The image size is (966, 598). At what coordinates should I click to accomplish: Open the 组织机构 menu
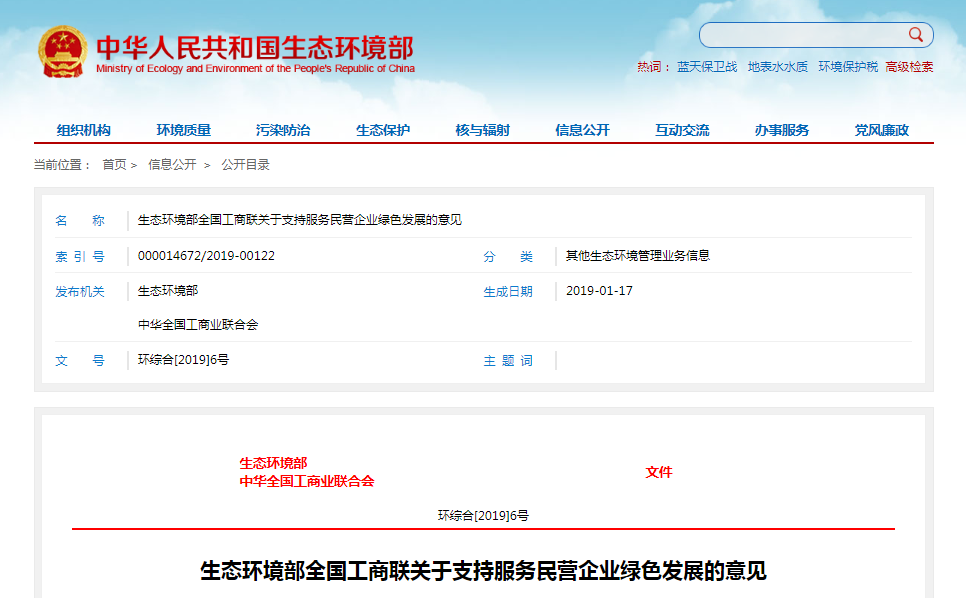(84, 130)
